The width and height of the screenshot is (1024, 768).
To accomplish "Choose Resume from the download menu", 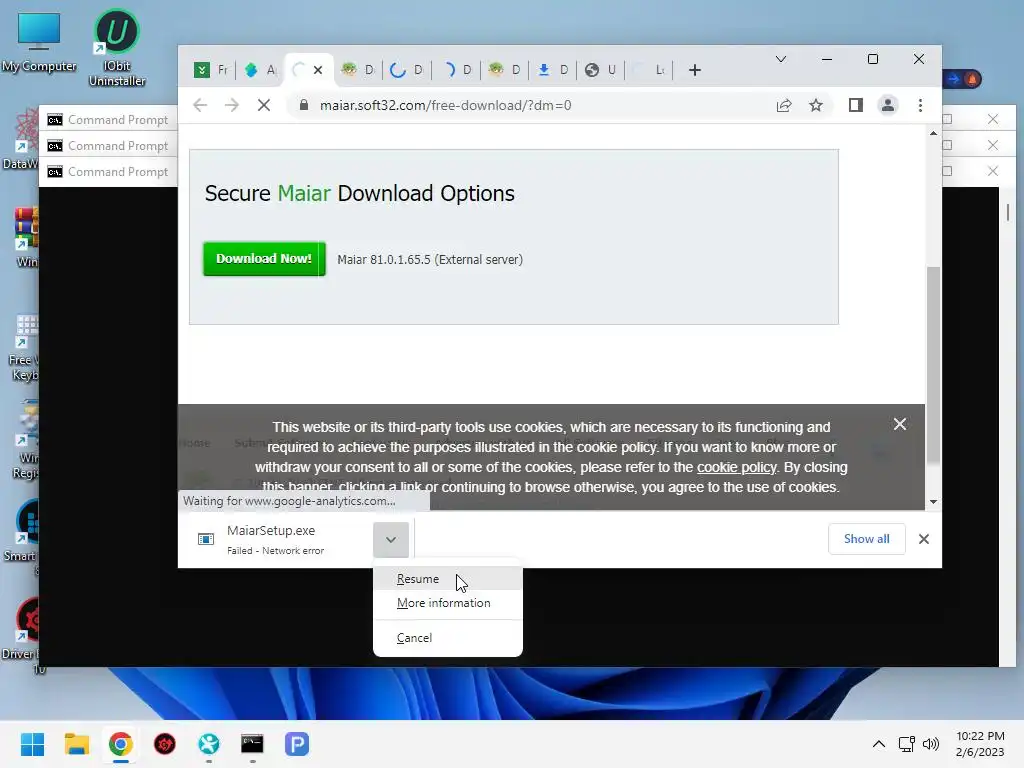I will click(448, 579).
